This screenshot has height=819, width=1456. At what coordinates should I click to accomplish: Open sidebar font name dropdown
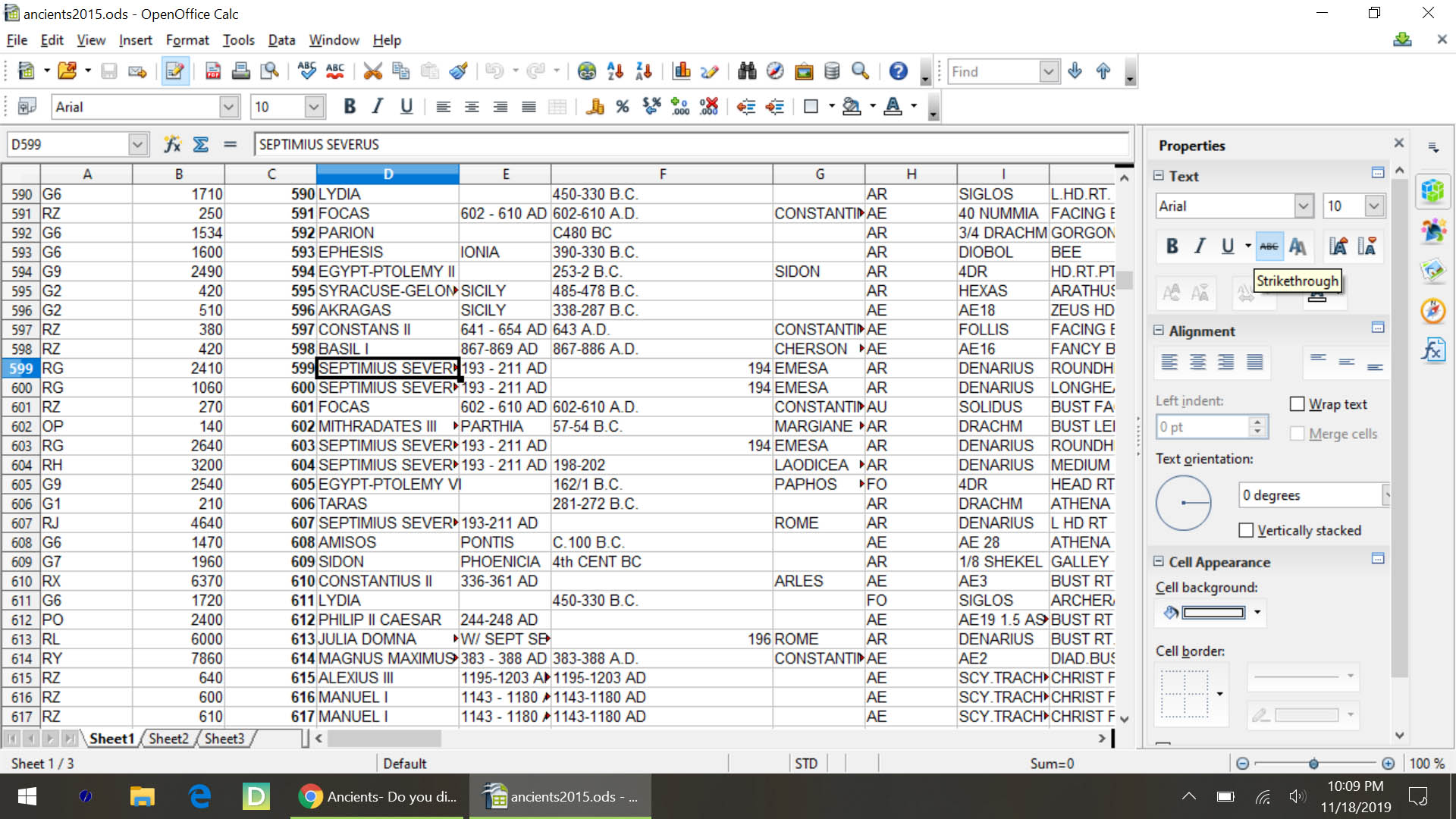tap(1303, 206)
